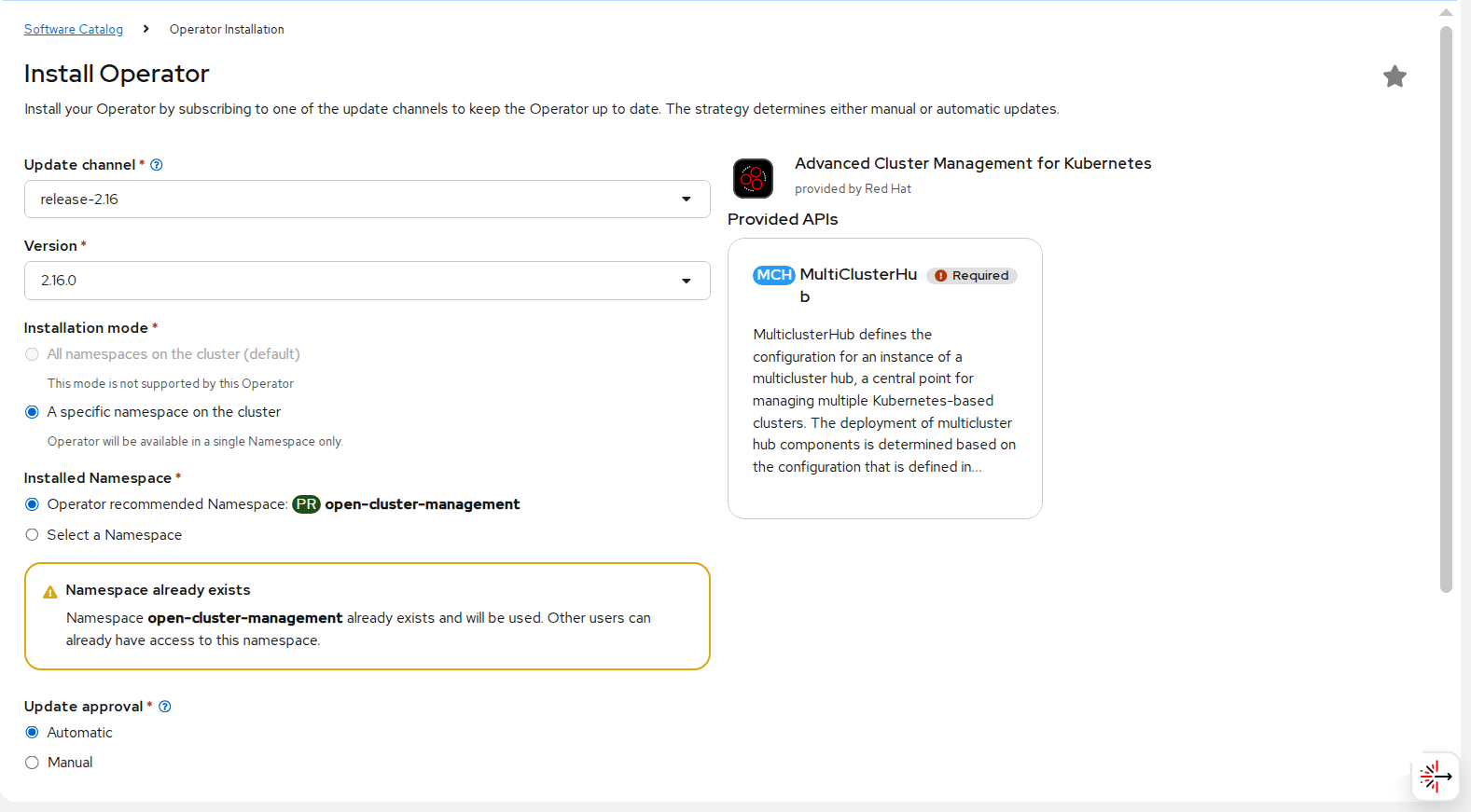The width and height of the screenshot is (1471, 812).
Task: Click the Advanced Cluster Management operator logo
Action: (753, 178)
